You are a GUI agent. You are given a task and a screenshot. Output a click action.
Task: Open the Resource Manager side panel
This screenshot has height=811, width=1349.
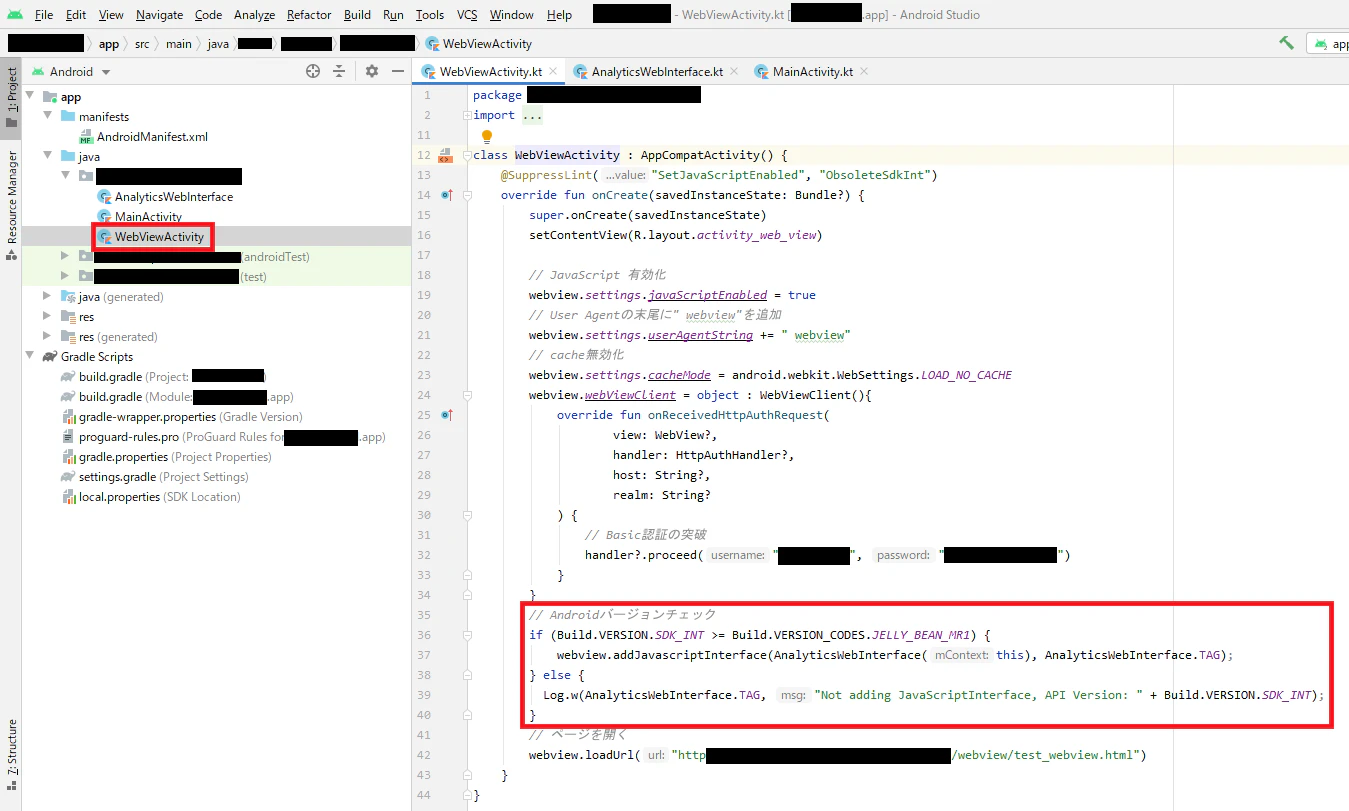[11, 205]
